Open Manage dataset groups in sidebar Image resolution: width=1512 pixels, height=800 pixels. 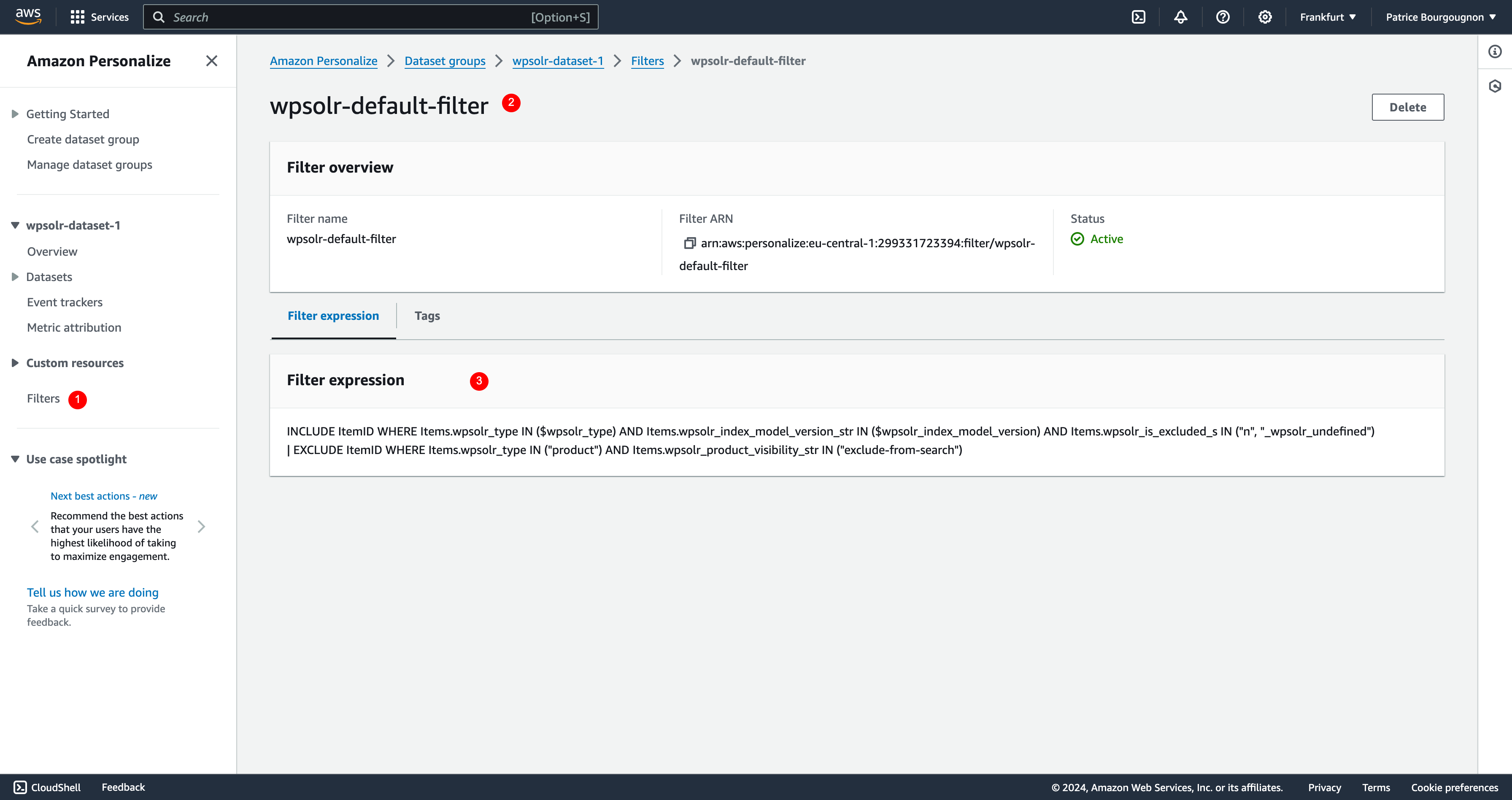click(x=89, y=164)
